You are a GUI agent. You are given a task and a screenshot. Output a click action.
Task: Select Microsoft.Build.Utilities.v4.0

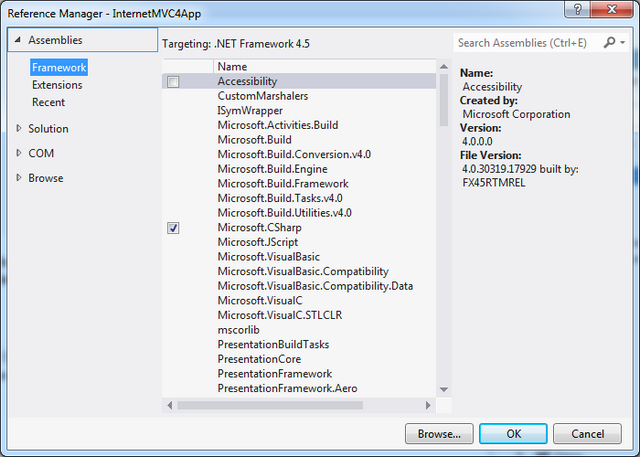299,213
